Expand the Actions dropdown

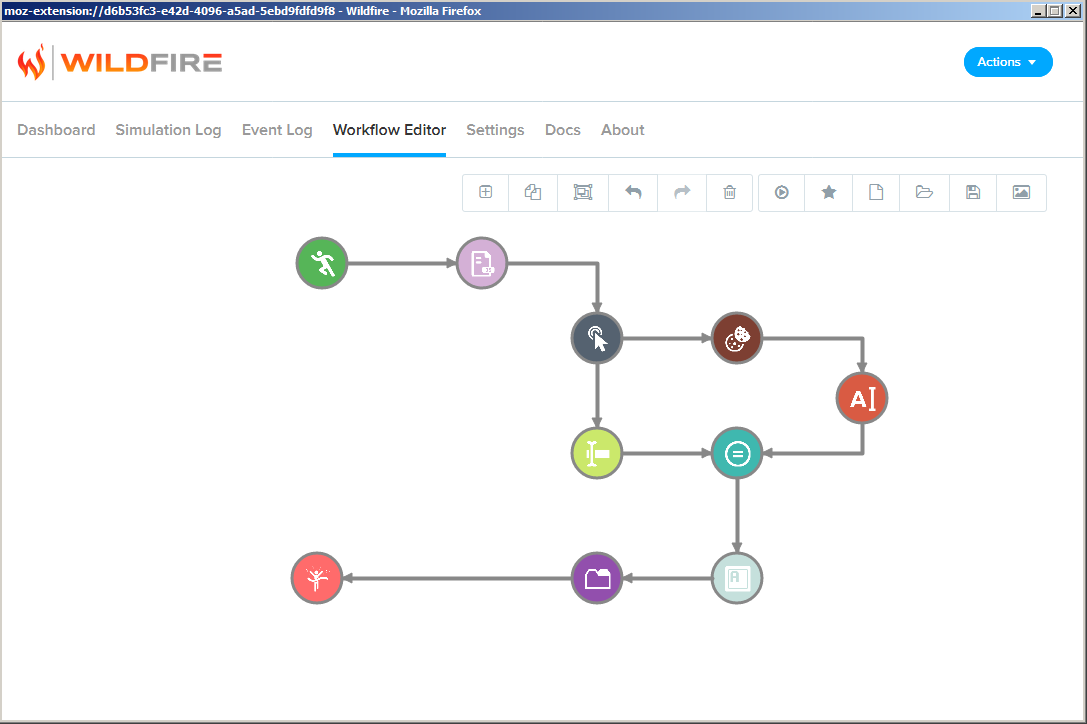tap(1008, 62)
